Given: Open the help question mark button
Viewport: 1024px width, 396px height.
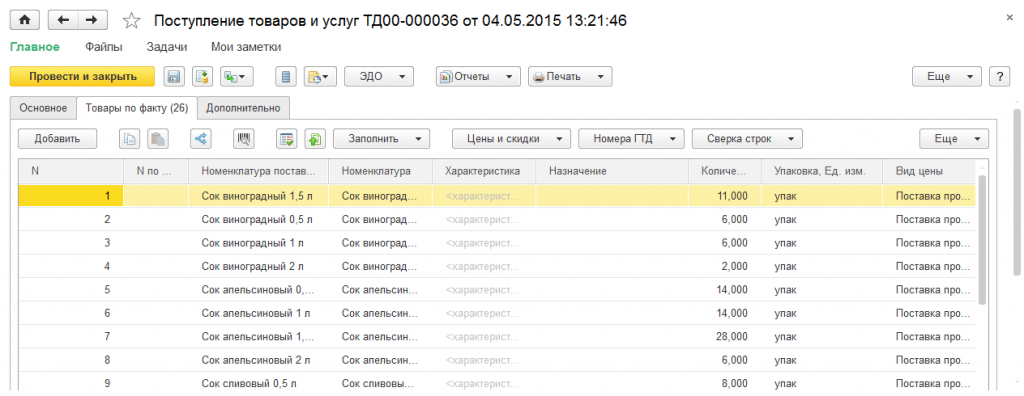Looking at the screenshot, I should tap(1000, 76).
